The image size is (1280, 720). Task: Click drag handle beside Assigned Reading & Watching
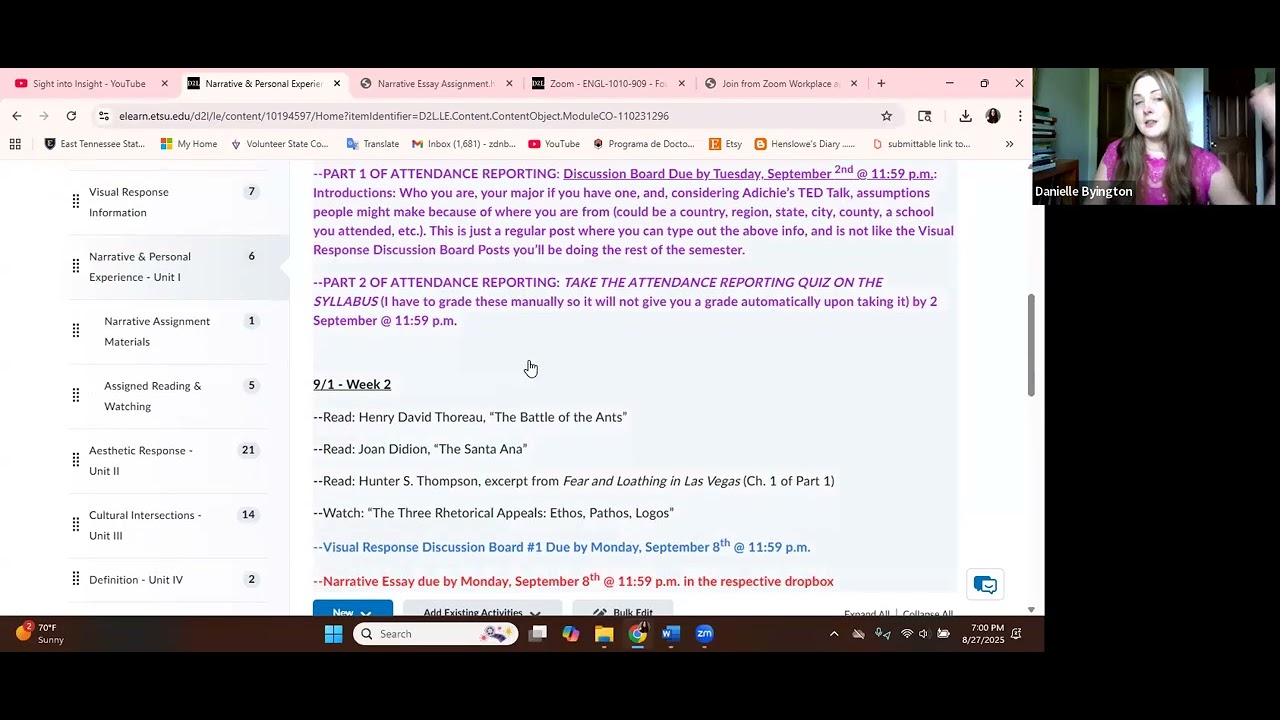tap(76, 396)
